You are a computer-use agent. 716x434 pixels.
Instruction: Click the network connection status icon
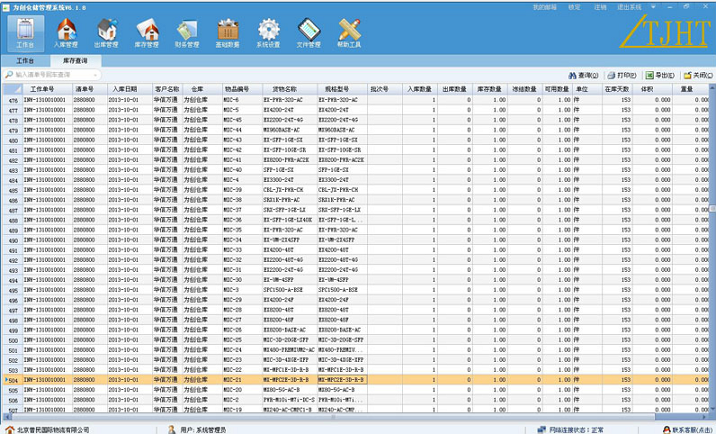tap(542, 430)
